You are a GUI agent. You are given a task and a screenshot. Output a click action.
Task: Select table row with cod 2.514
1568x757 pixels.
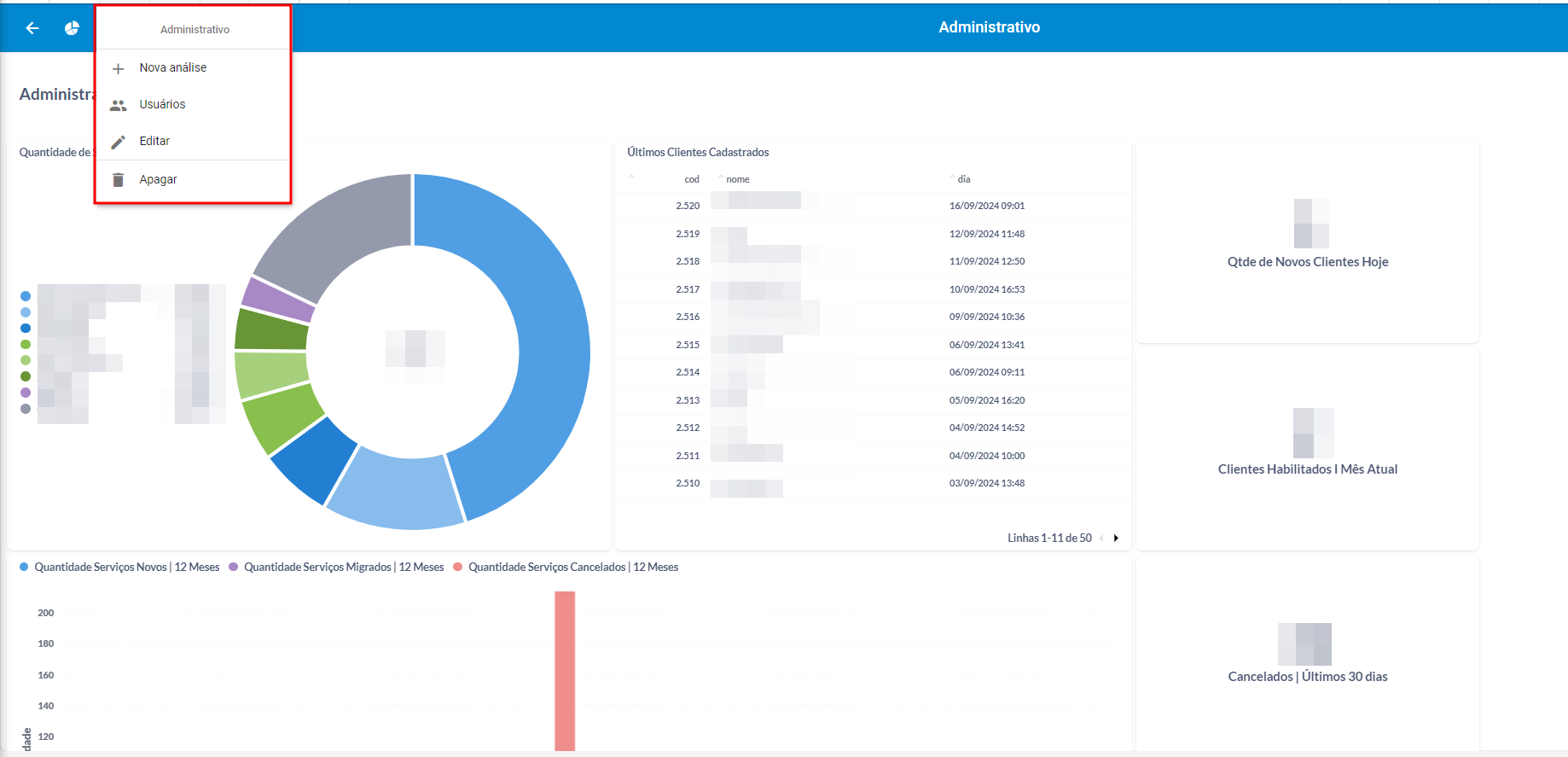[873, 372]
